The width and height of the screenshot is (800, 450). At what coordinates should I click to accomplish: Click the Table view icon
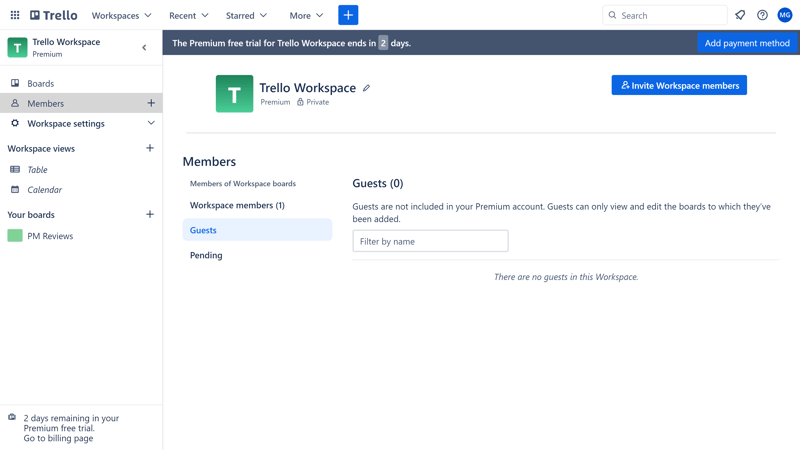tap(15, 169)
